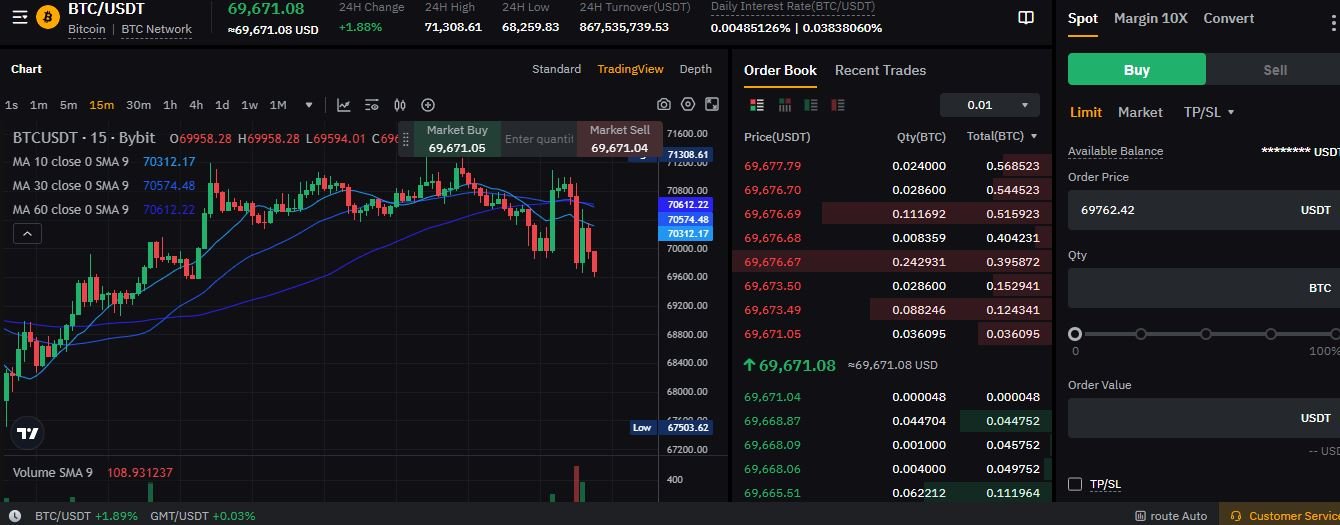This screenshot has width=1340, height=525.
Task: Click the Market Buy button on chart
Action: click(x=457, y=139)
